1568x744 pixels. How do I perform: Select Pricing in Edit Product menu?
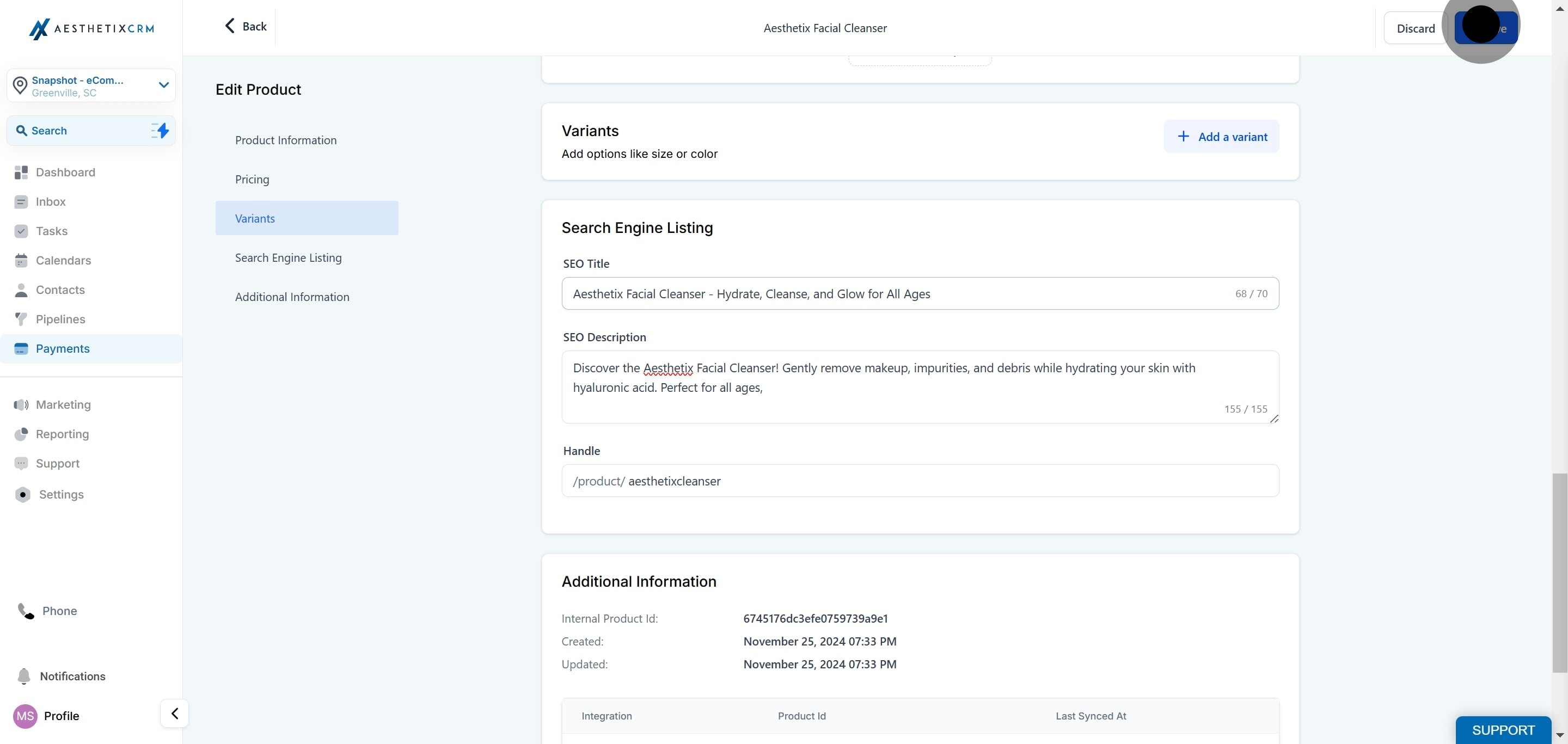[252, 180]
